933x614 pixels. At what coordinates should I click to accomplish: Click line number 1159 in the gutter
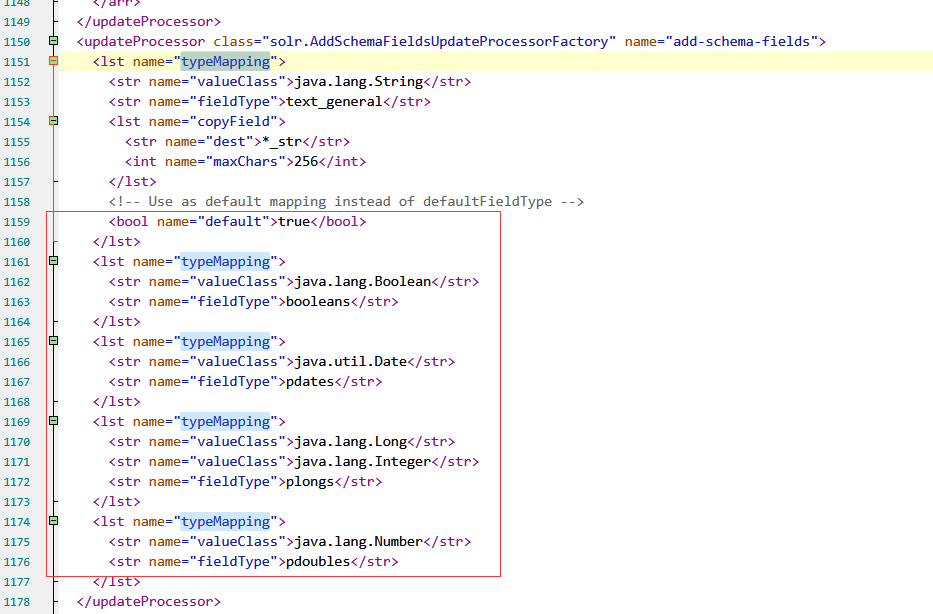click(17, 222)
